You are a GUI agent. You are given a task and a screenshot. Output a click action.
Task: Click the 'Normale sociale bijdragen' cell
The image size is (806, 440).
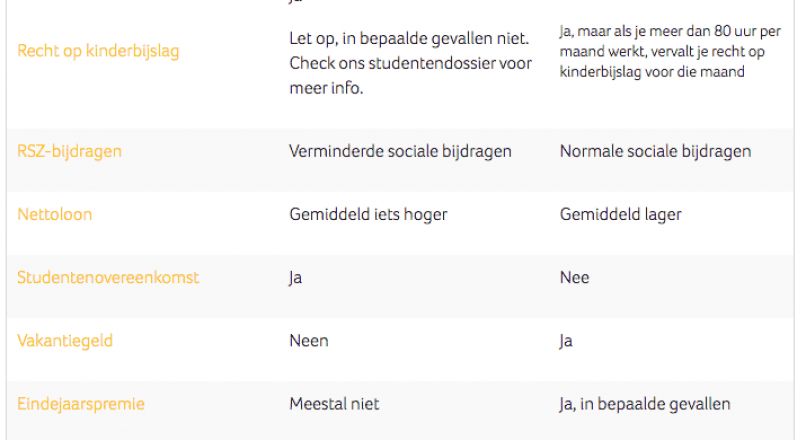coord(655,151)
